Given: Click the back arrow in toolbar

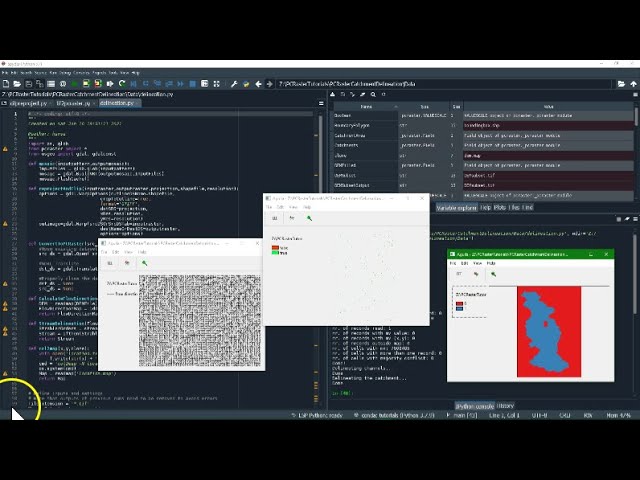Looking at the screenshot, I should tap(258, 84).
